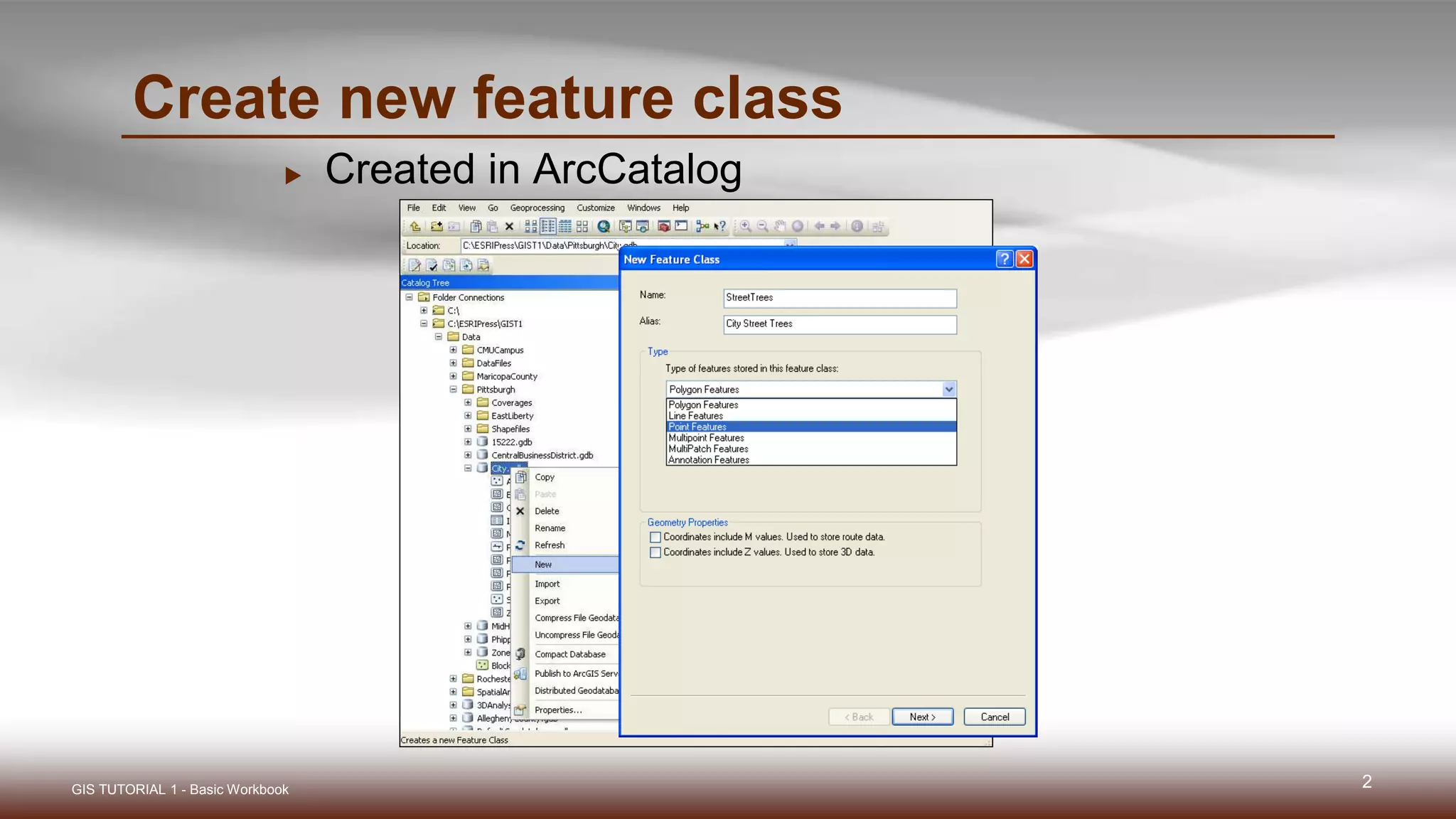Screen dimensions: 1456x819
Task: Click the Up One Level toolbar icon
Action: coord(414,227)
